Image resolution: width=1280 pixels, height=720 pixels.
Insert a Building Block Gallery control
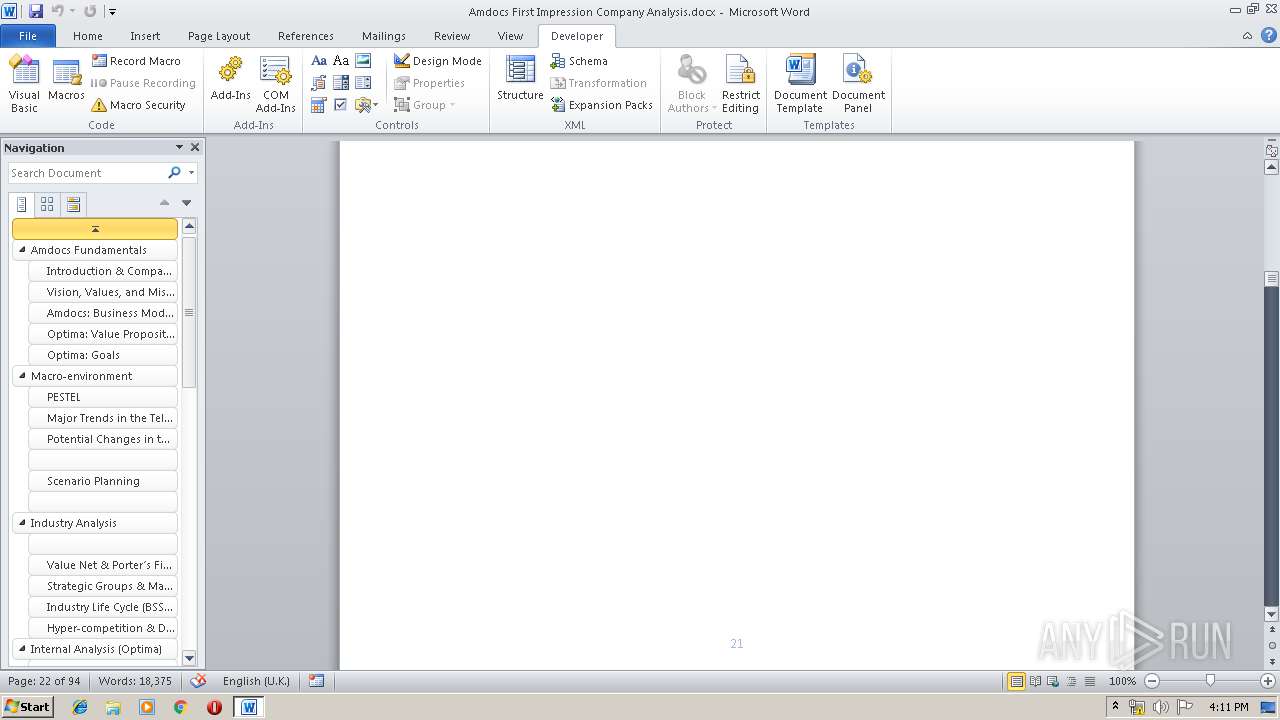click(x=319, y=83)
